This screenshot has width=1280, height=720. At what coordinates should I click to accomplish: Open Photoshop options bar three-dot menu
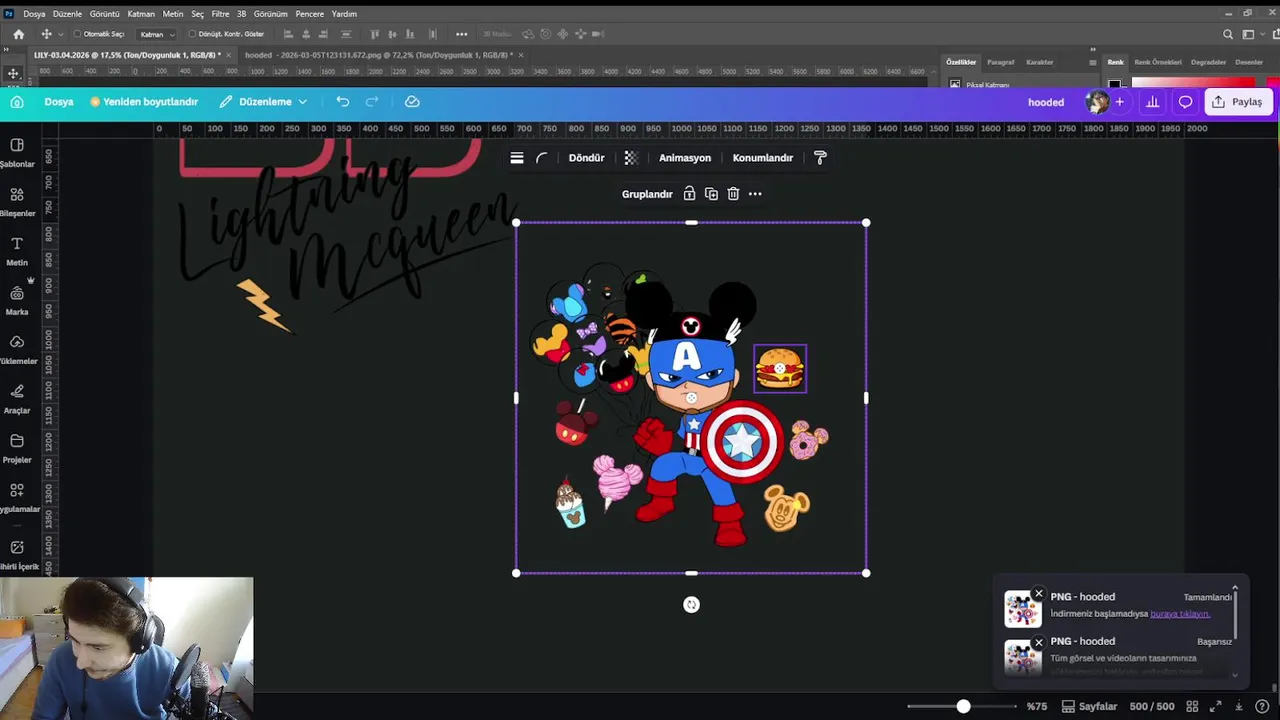[x=461, y=34]
